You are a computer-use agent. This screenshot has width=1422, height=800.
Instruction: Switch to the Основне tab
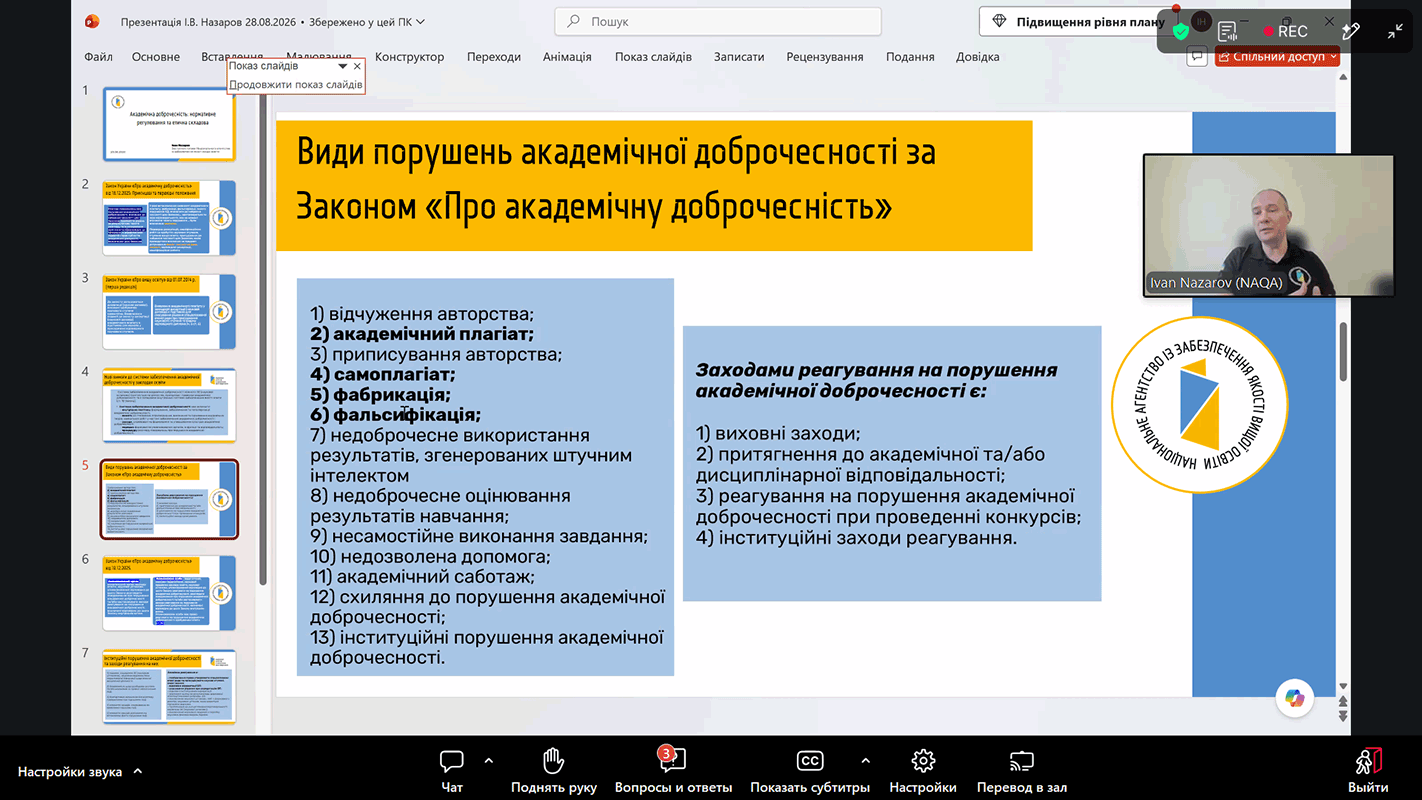(156, 57)
